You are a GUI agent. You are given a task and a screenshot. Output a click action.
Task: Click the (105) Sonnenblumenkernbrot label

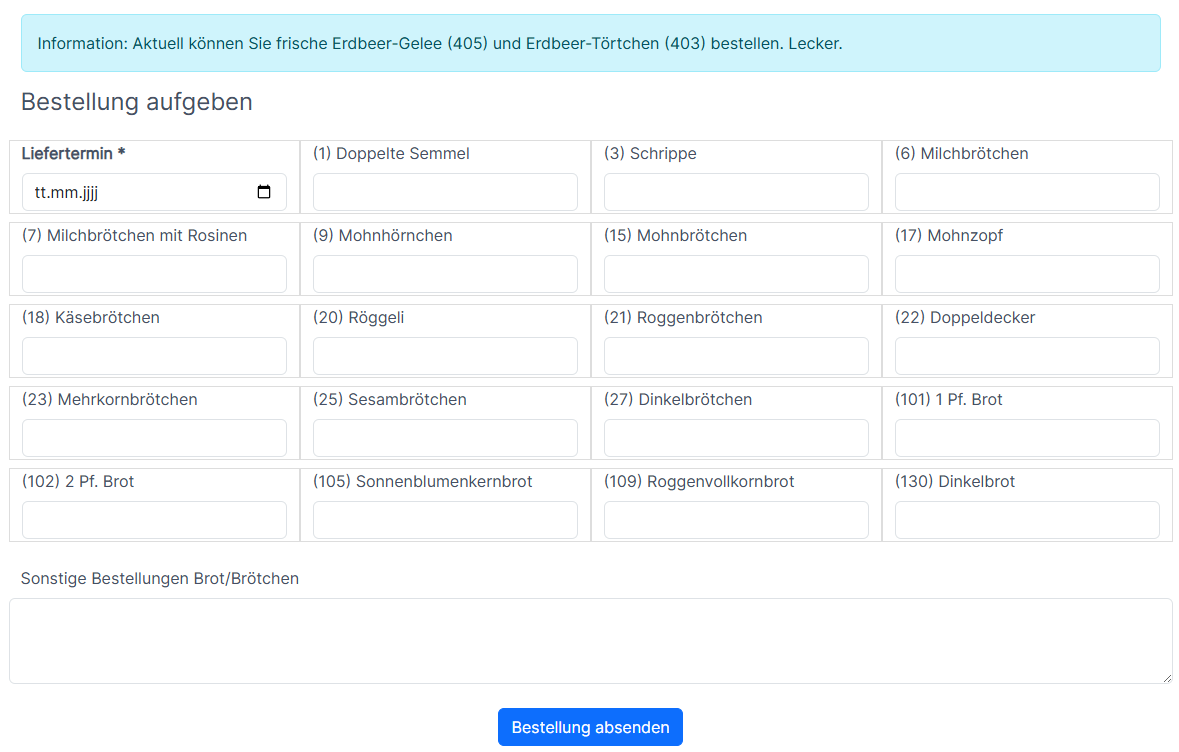tap(423, 481)
